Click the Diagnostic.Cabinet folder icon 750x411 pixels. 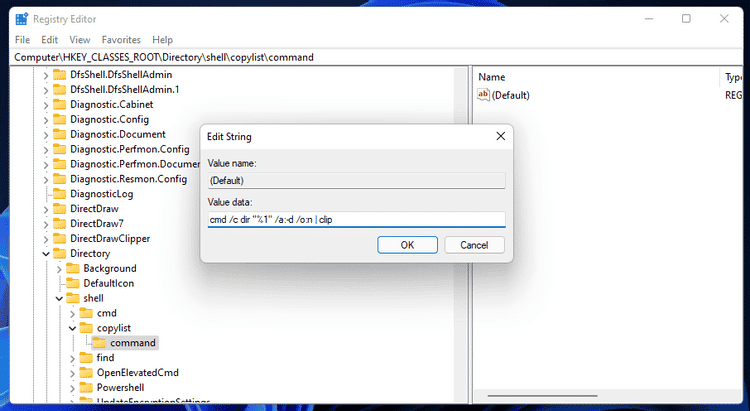click(x=59, y=104)
